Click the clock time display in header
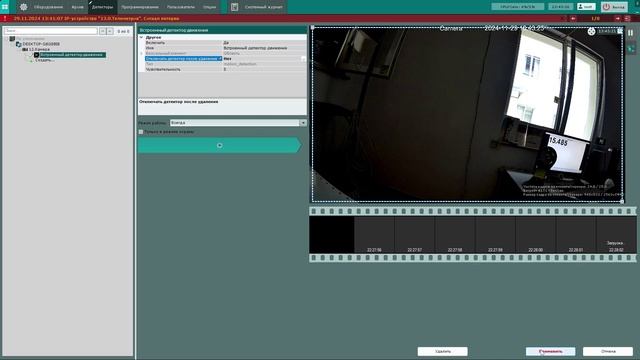The height and width of the screenshot is (360, 640). [x=561, y=7]
